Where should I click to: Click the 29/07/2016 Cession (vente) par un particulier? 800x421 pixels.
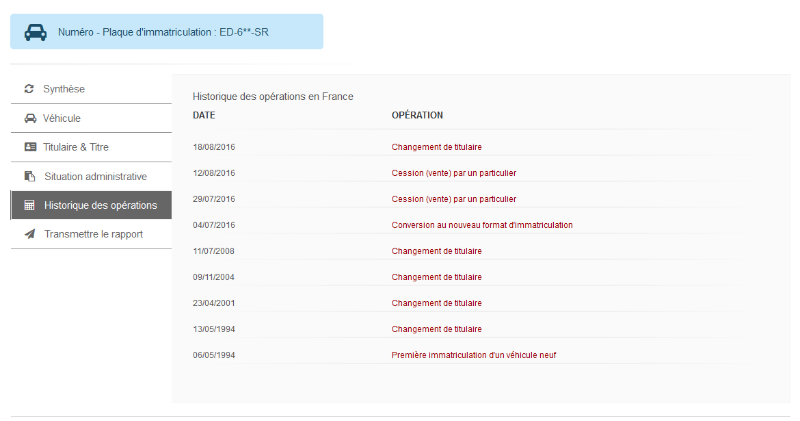[x=454, y=199]
